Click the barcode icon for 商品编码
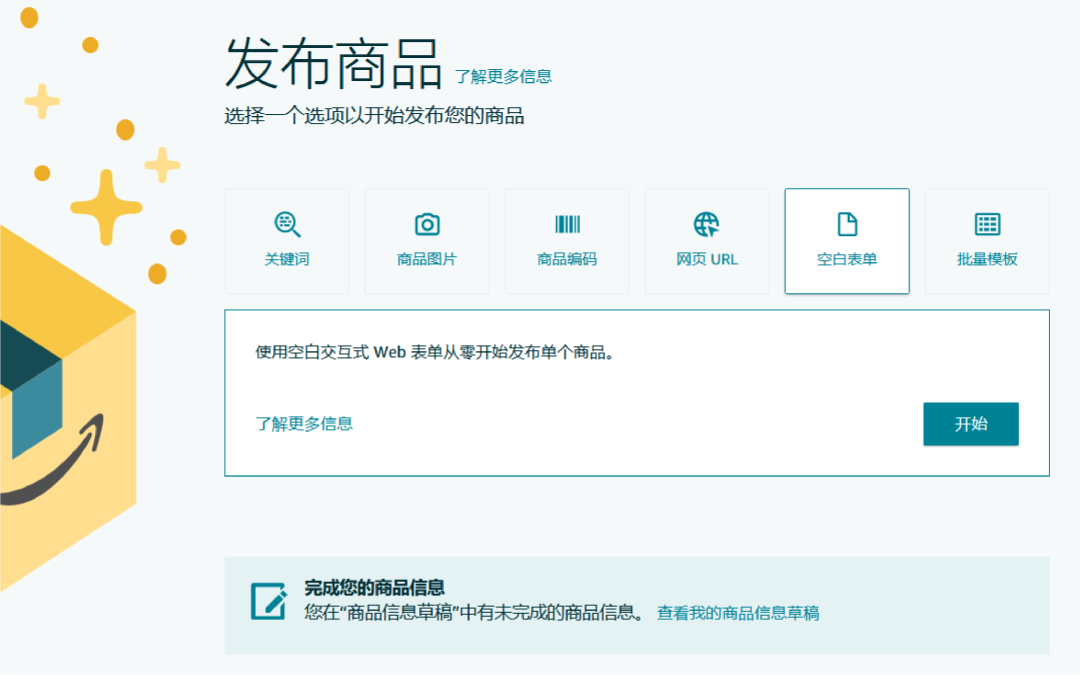The width and height of the screenshot is (1080, 675). tap(568, 225)
